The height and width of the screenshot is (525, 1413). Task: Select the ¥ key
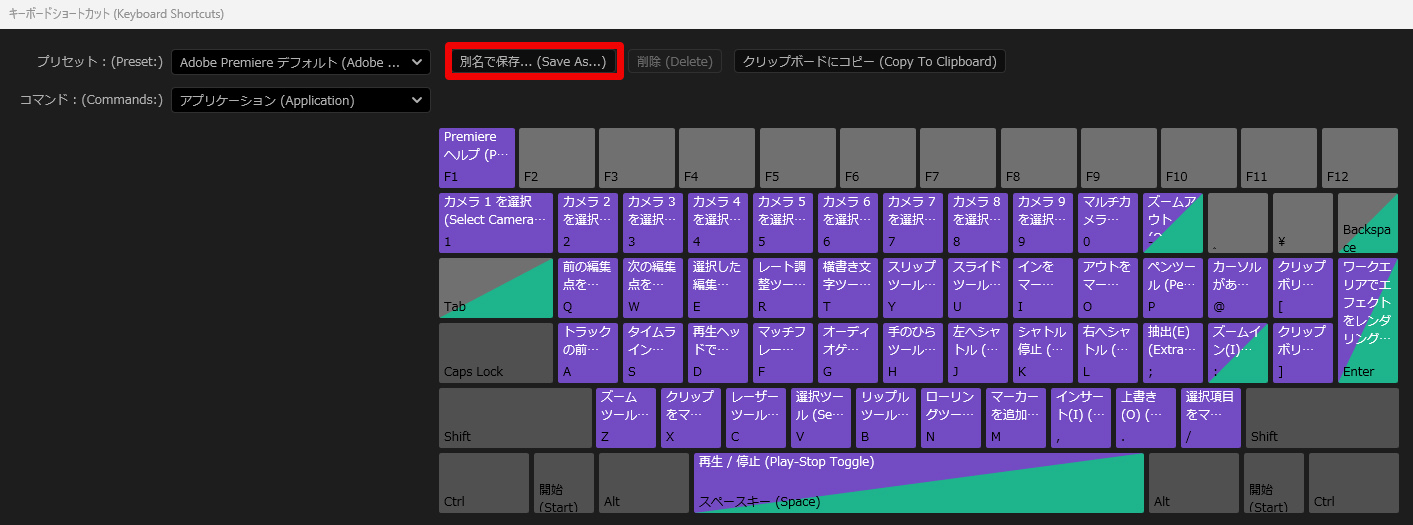click(x=1303, y=222)
